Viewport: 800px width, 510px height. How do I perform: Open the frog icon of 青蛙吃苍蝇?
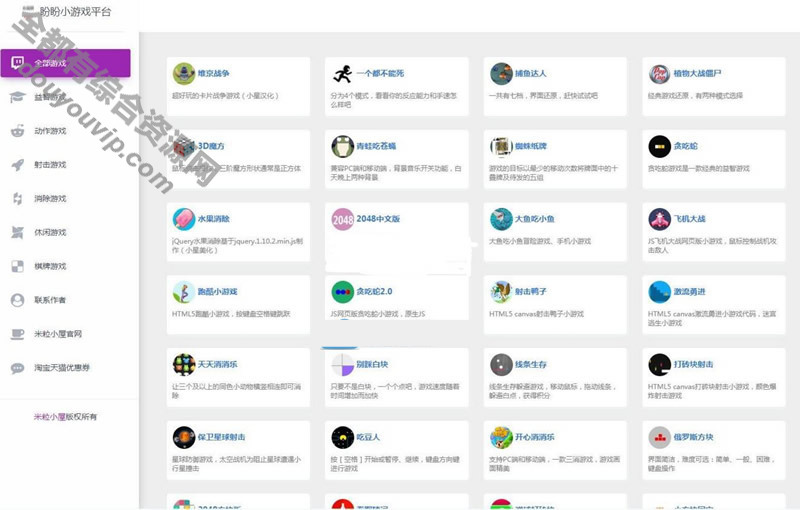point(342,146)
